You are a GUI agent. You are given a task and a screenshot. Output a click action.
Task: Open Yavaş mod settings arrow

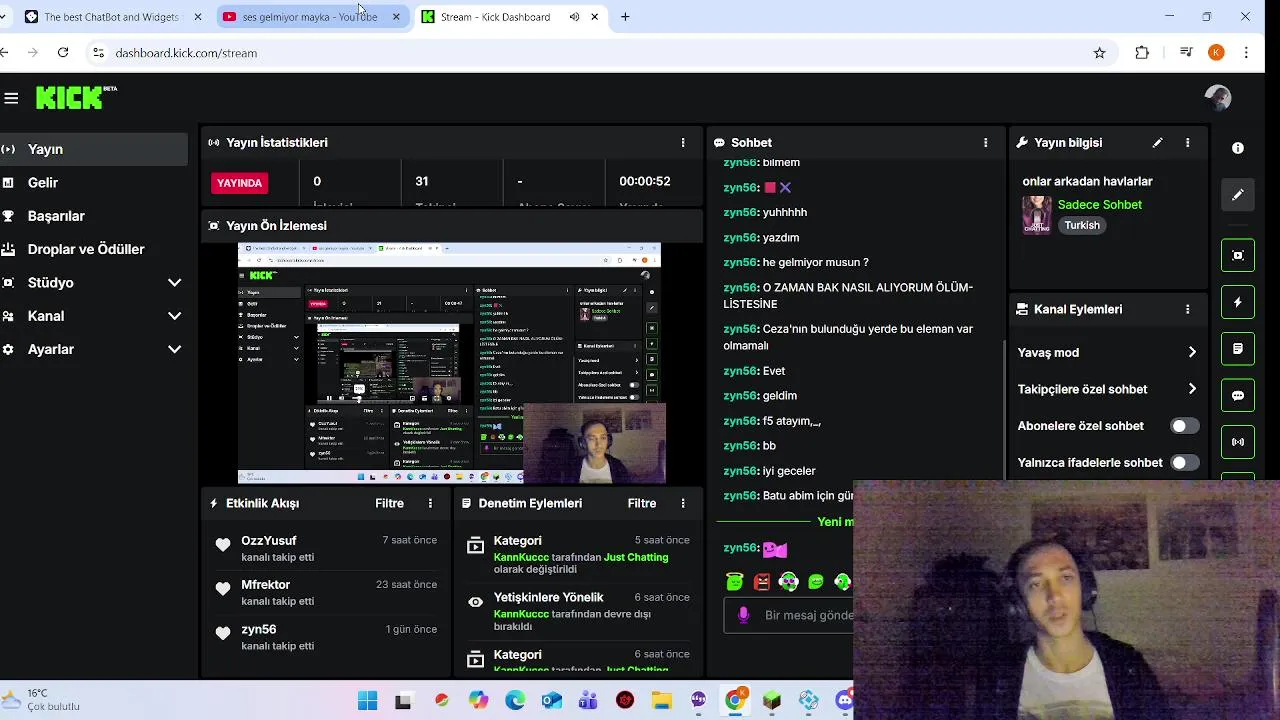point(1192,353)
